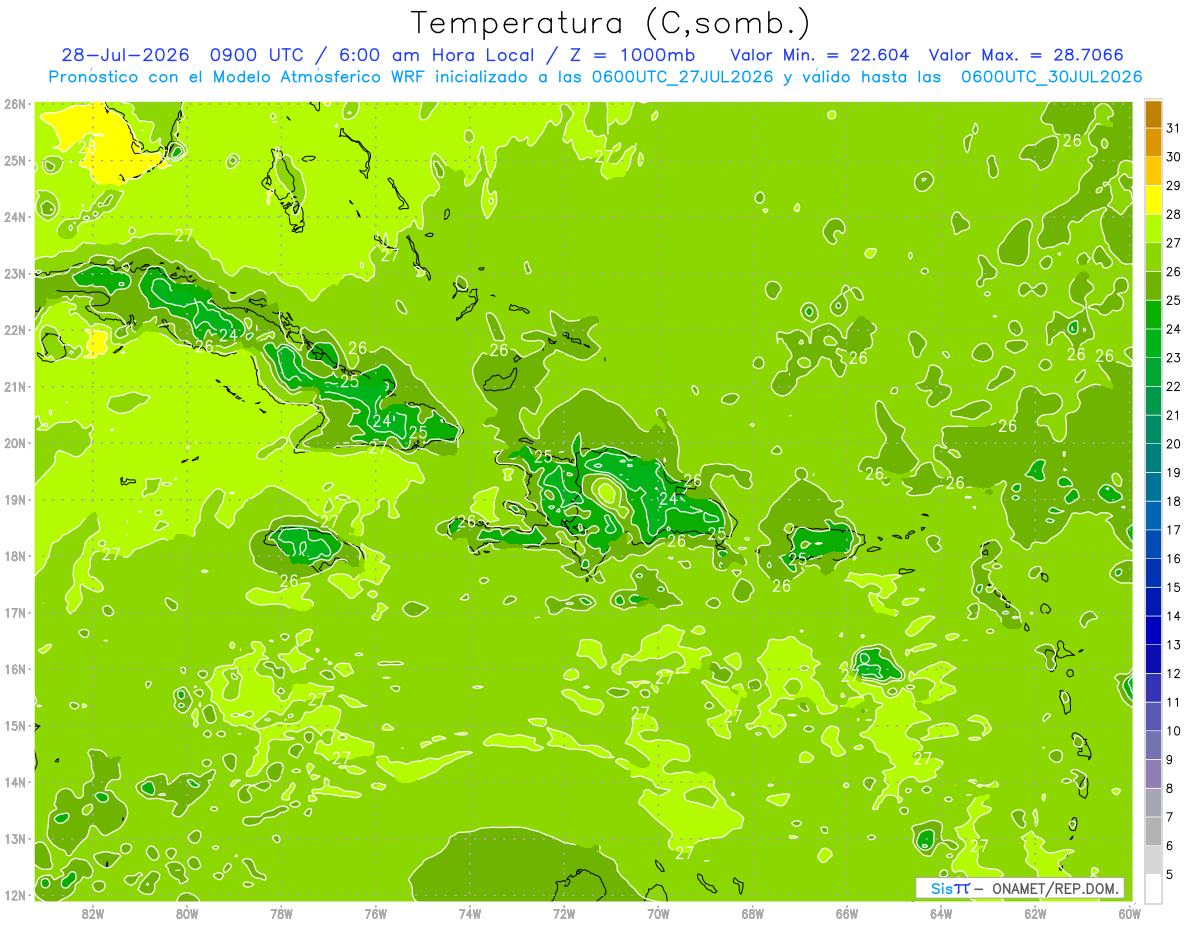Click the "16N" latitude axis label
The width and height of the screenshot is (1200, 927).
click(x=15, y=669)
